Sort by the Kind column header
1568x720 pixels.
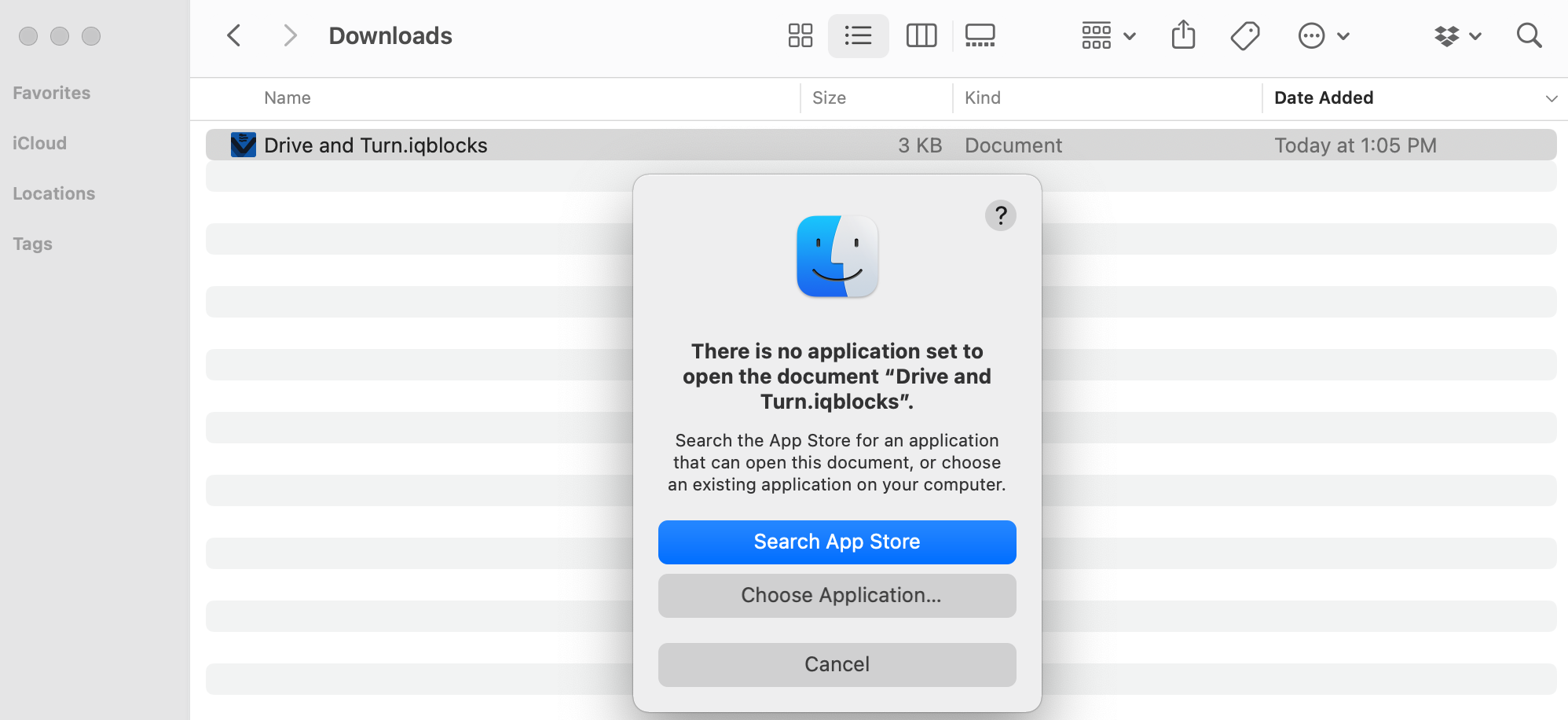[983, 97]
